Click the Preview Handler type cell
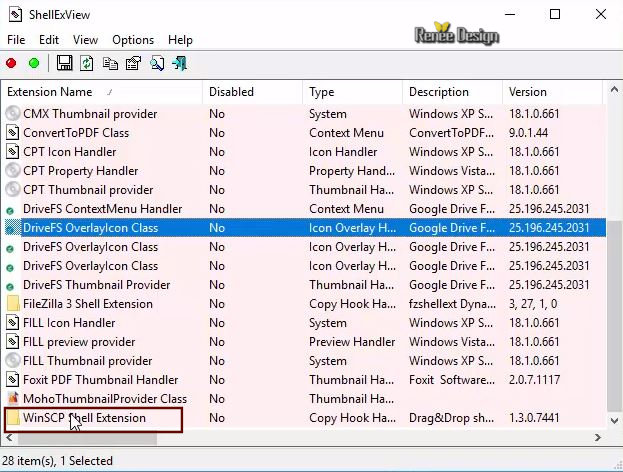Screen dimensions: 623x472 coord(352,342)
